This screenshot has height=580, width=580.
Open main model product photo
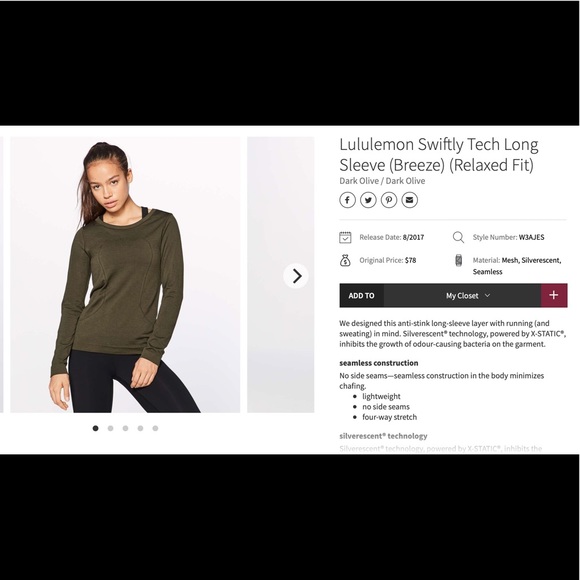[x=125, y=275]
